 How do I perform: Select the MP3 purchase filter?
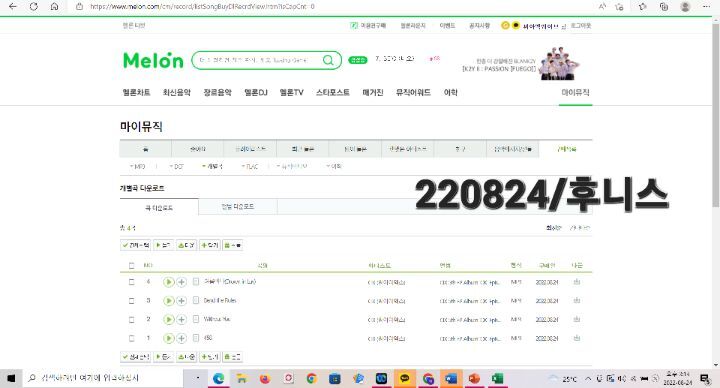(138, 166)
